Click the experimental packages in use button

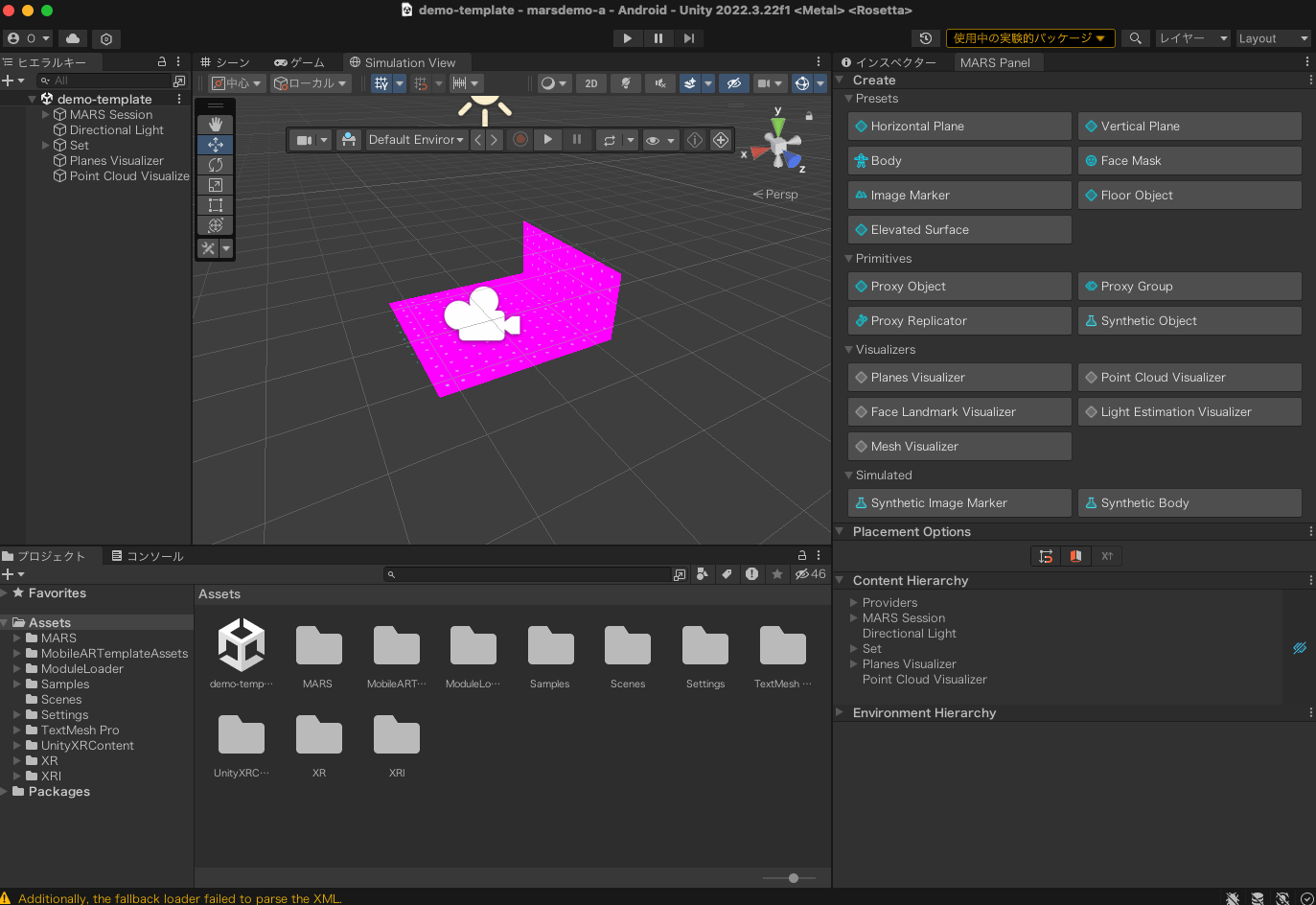[1030, 38]
